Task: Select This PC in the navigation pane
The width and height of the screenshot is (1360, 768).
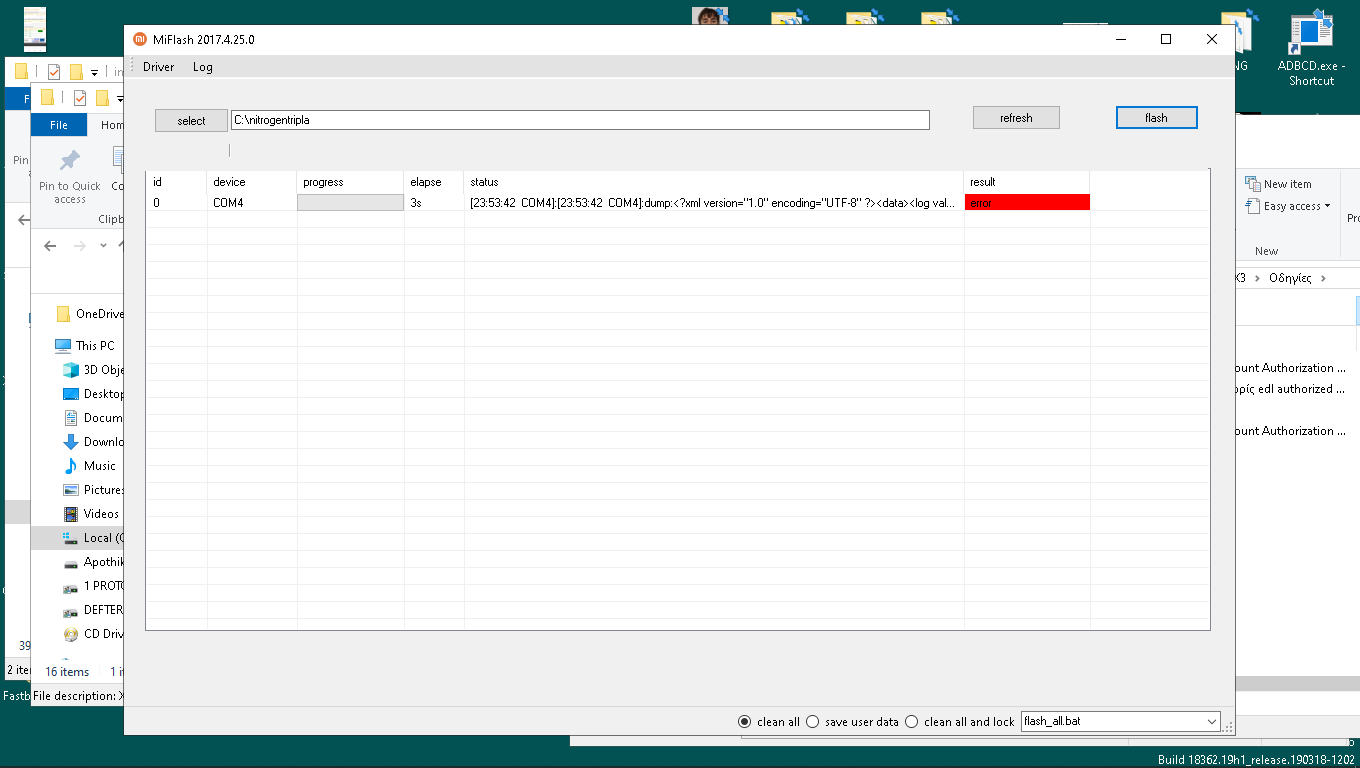Action: (94, 346)
